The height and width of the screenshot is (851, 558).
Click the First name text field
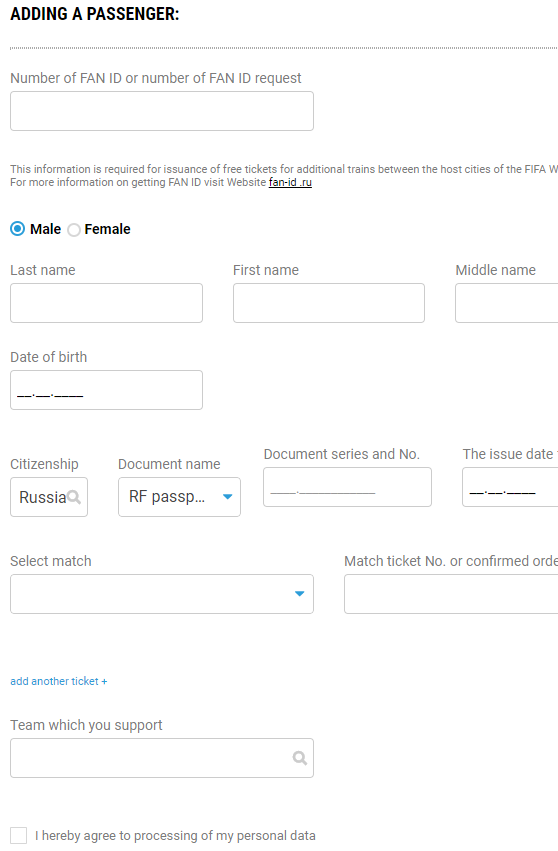click(x=329, y=303)
